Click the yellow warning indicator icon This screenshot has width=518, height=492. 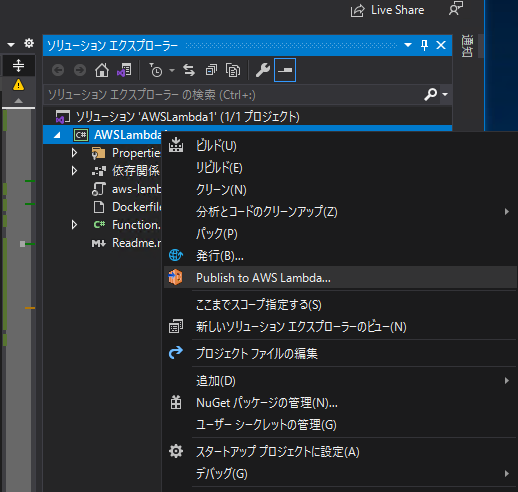click(x=18, y=85)
